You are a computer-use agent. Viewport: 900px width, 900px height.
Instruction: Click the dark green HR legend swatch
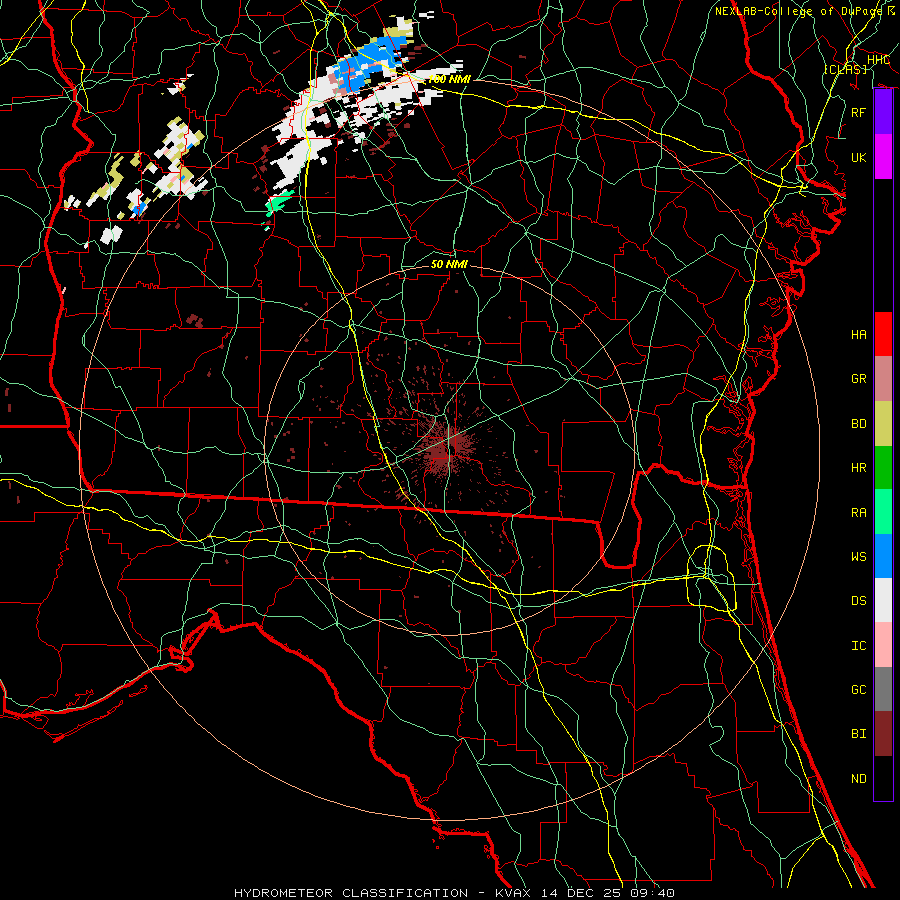pos(883,467)
